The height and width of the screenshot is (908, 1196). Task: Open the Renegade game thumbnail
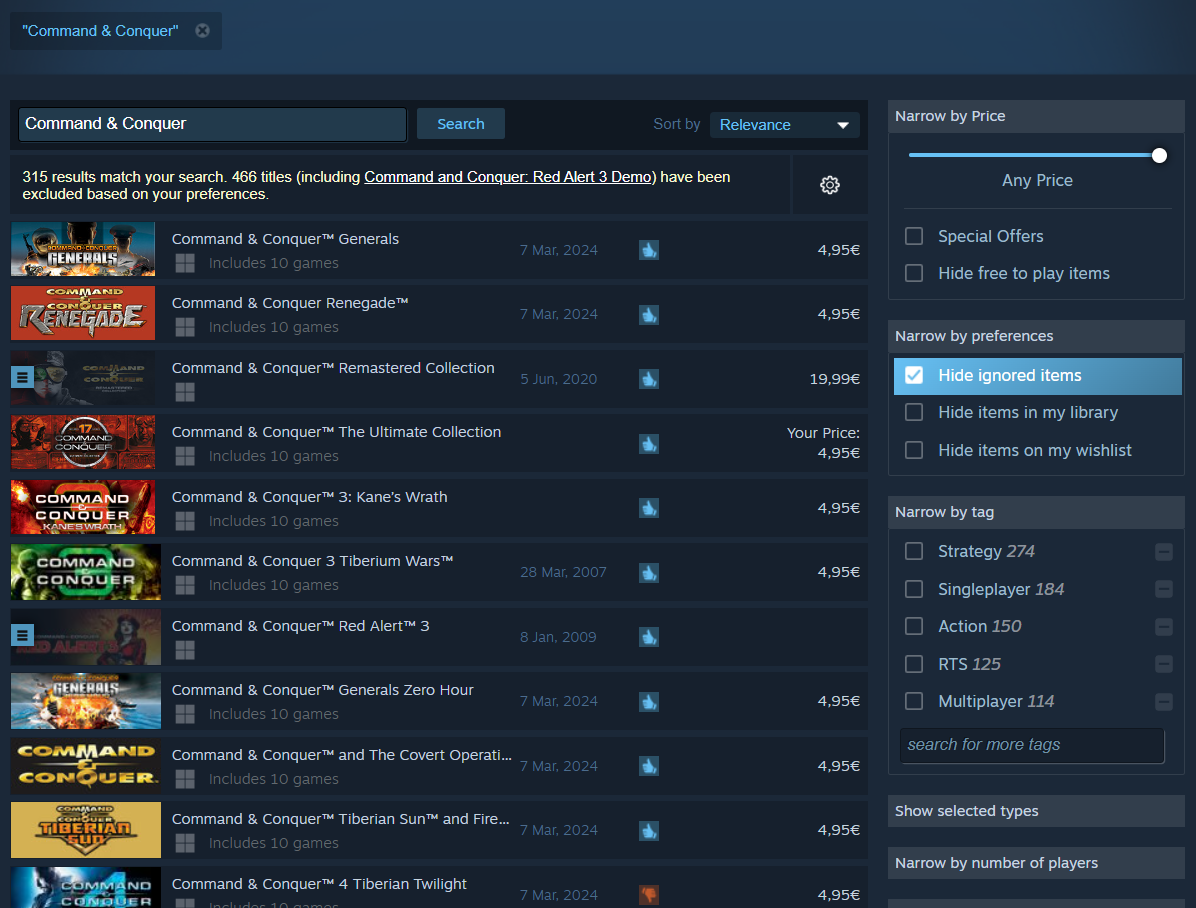pyautogui.click(x=83, y=313)
